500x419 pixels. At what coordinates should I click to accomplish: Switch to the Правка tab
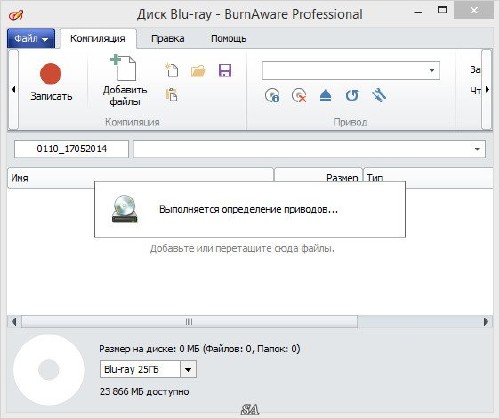[x=168, y=39]
